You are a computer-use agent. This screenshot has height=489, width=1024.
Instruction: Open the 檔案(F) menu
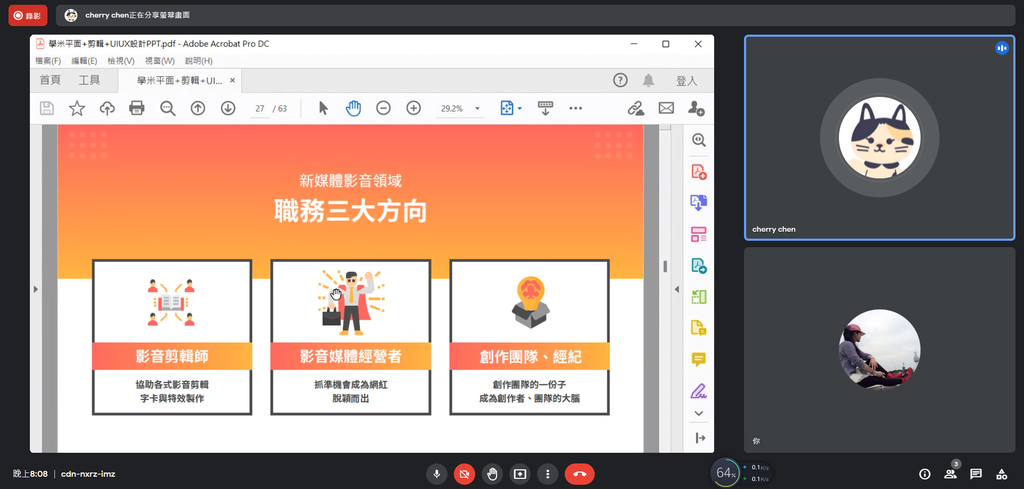(48, 61)
